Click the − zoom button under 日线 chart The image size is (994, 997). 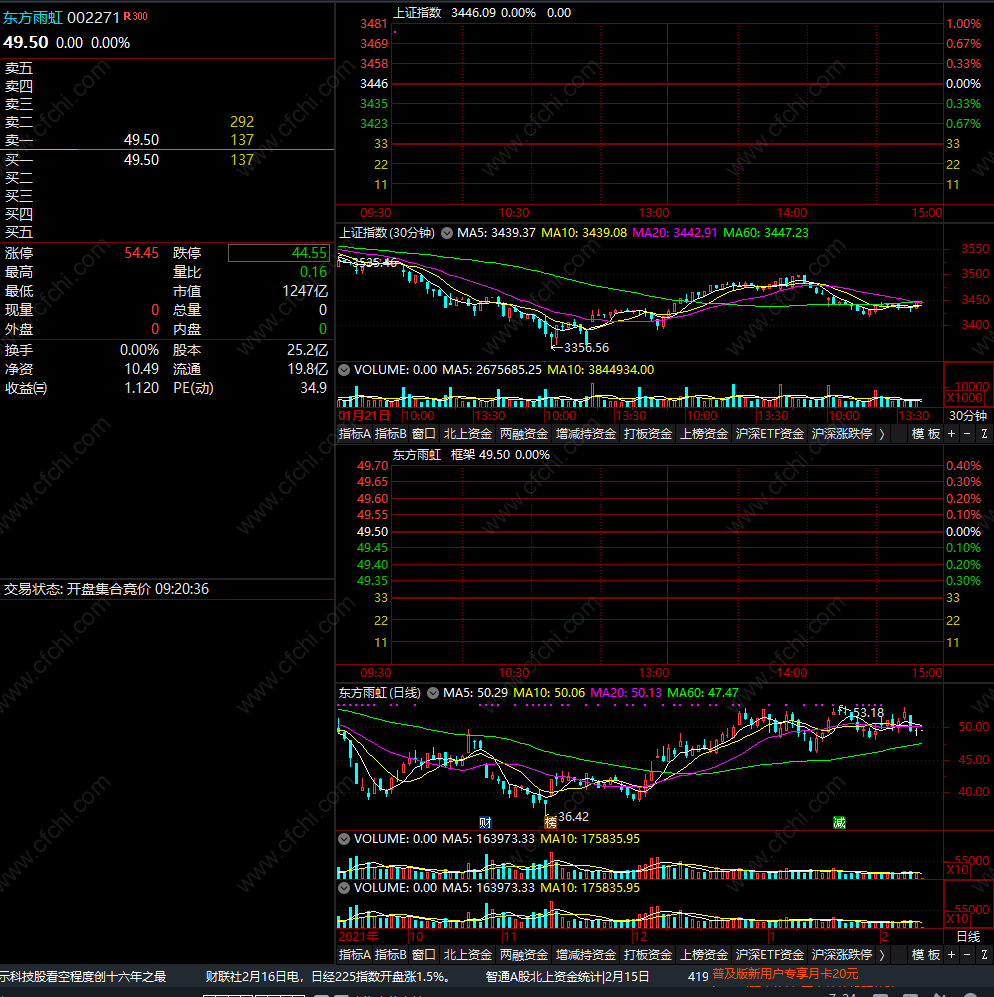pos(967,955)
